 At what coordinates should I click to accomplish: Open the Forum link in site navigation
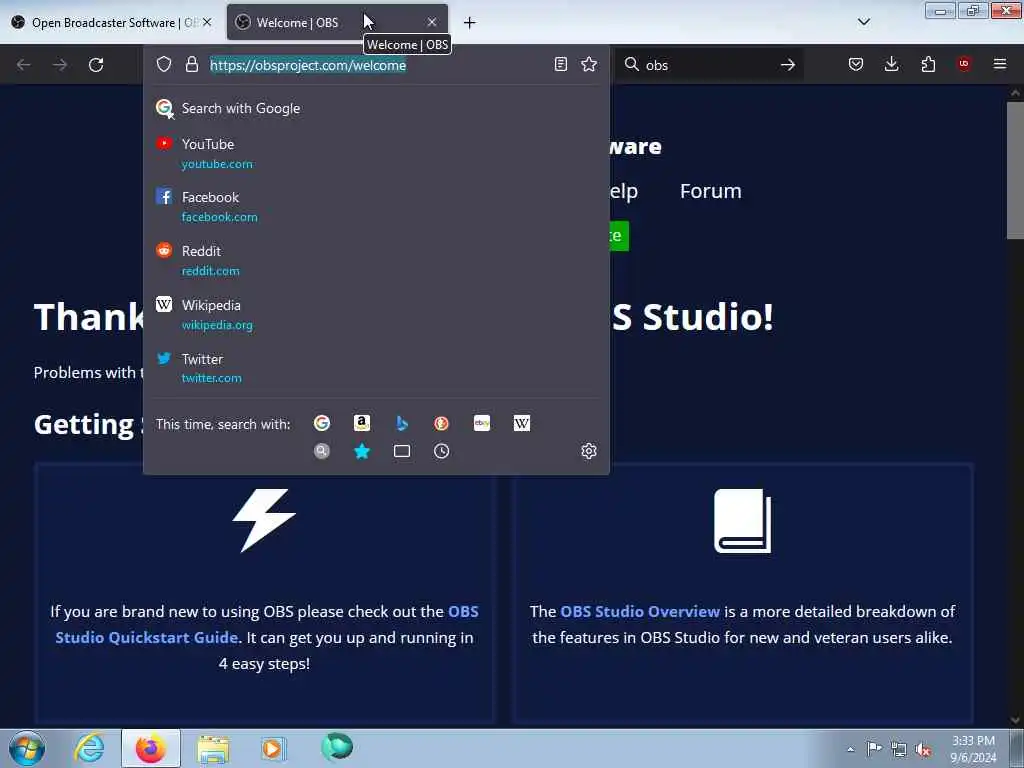pyautogui.click(x=711, y=191)
